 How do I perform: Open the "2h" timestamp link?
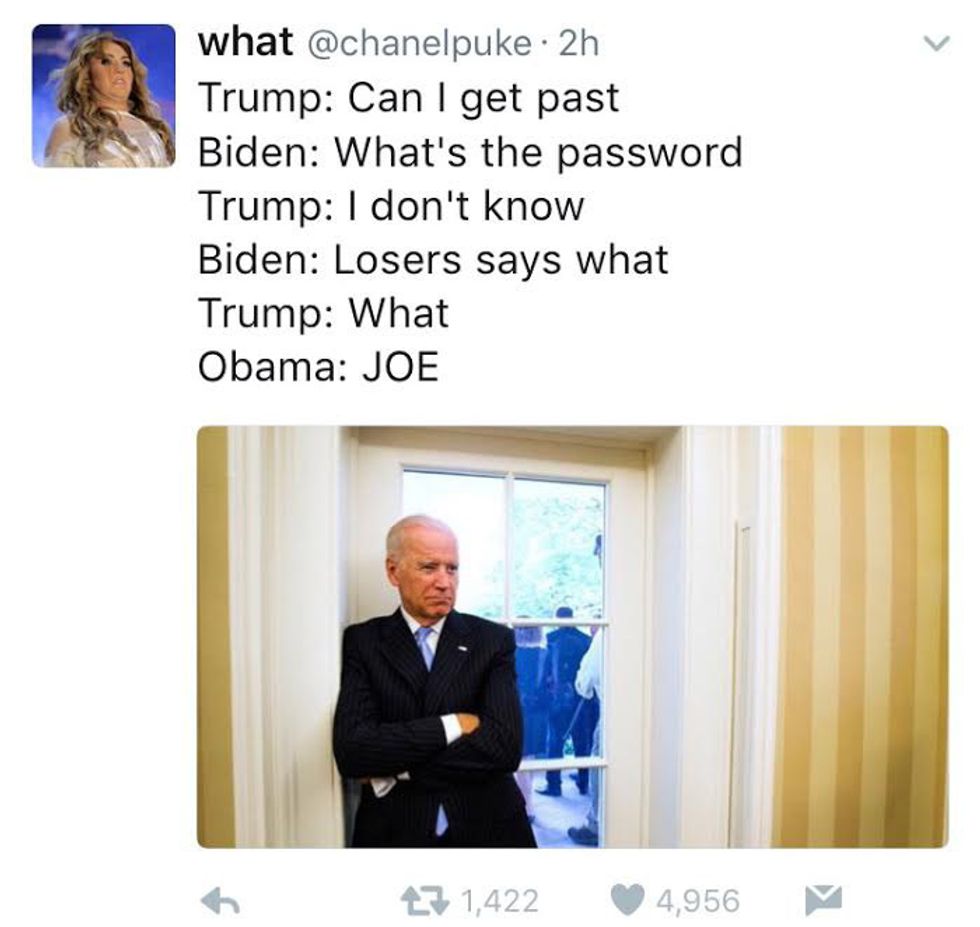pos(579,43)
